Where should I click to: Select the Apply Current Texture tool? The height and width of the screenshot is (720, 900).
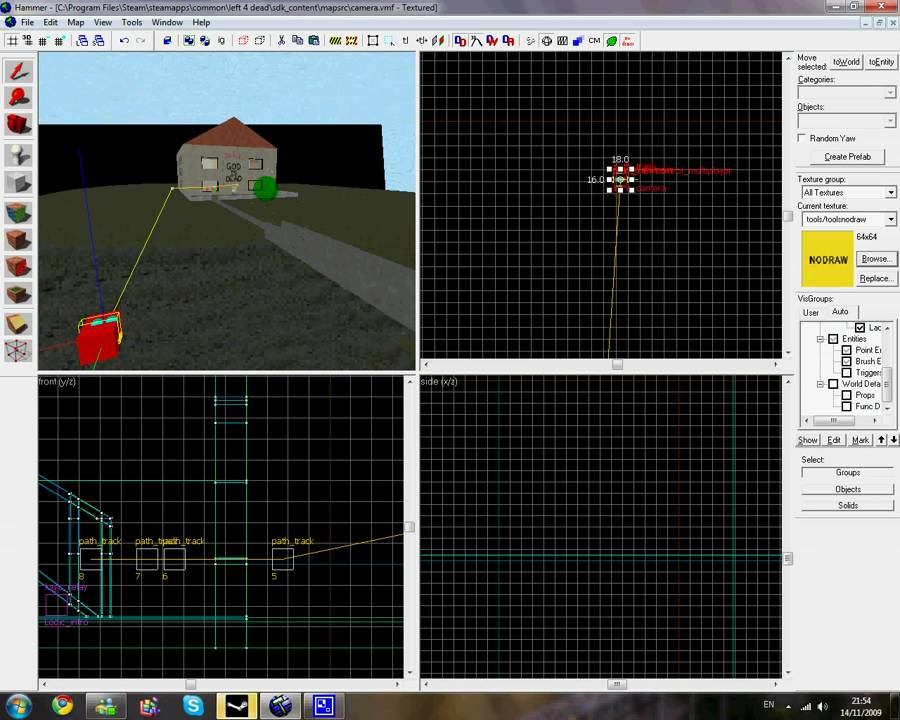pyautogui.click(x=18, y=239)
